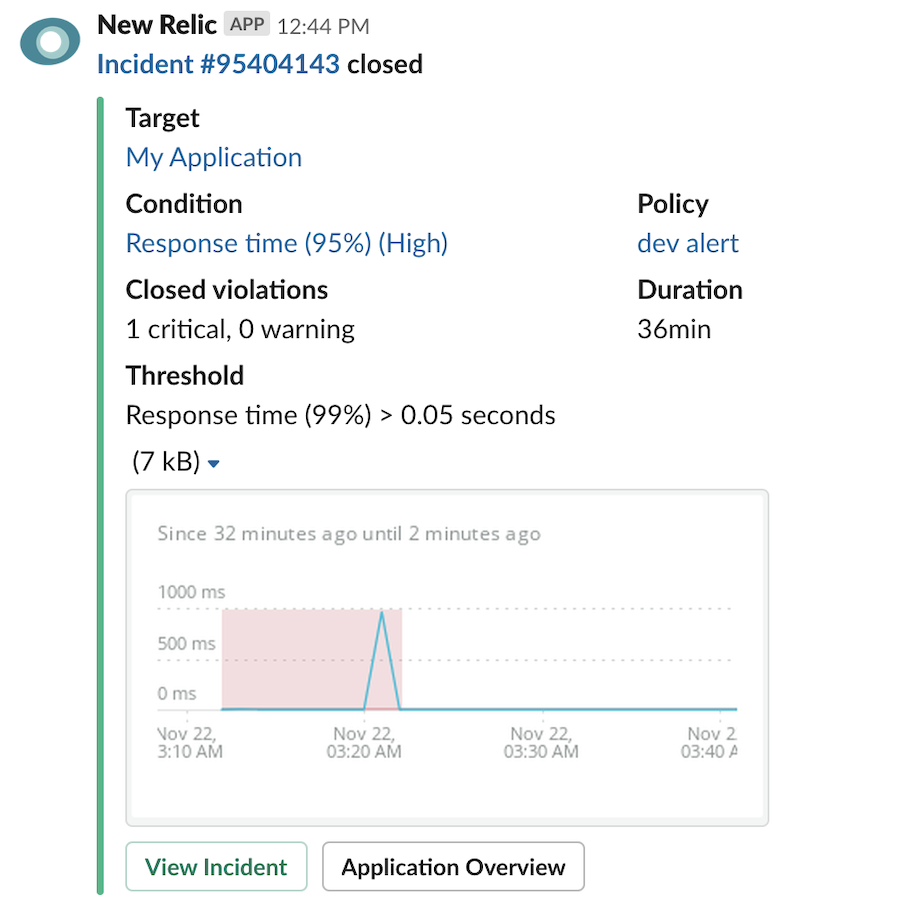Image resolution: width=900 pixels, height=904 pixels.
Task: Click the response time spike peak in chart
Action: [382, 614]
